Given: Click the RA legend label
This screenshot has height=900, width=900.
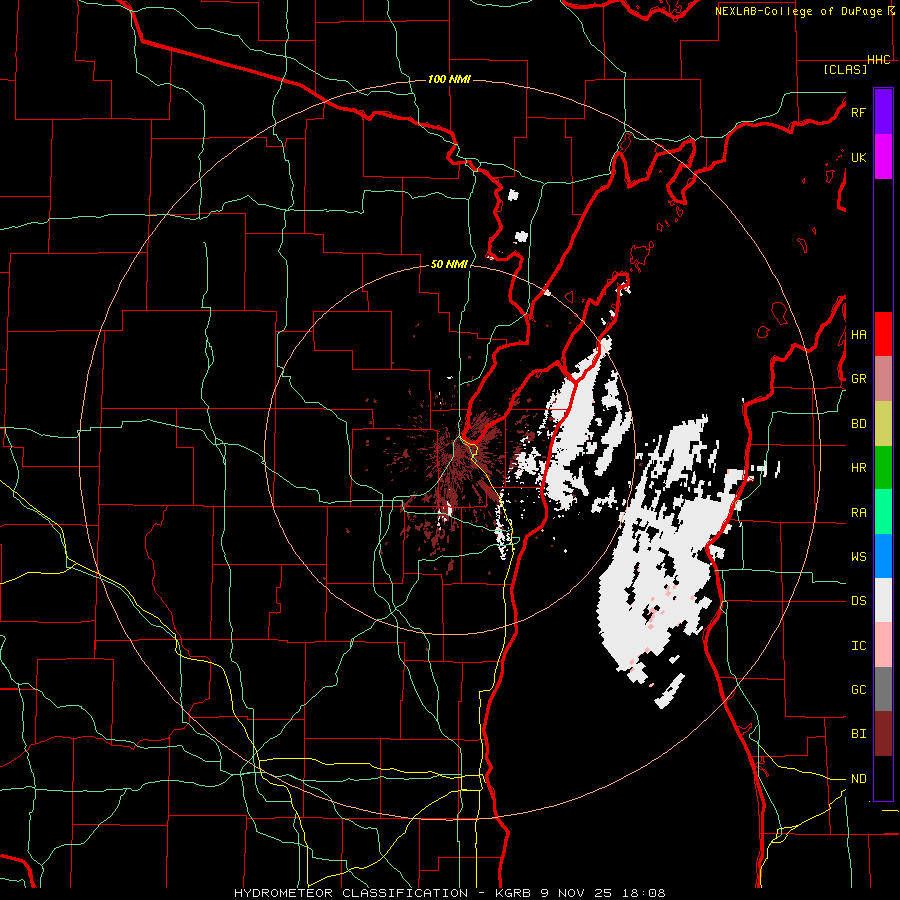Looking at the screenshot, I should tap(858, 513).
